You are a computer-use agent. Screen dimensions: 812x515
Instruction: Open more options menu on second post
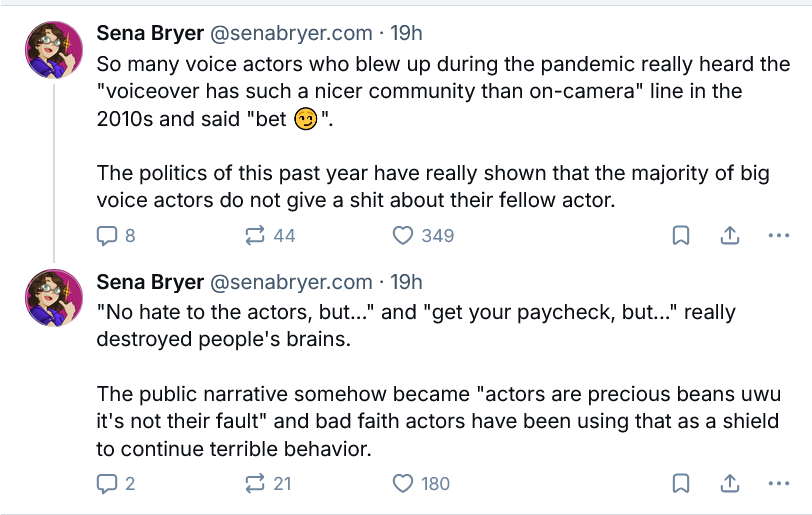(x=778, y=483)
